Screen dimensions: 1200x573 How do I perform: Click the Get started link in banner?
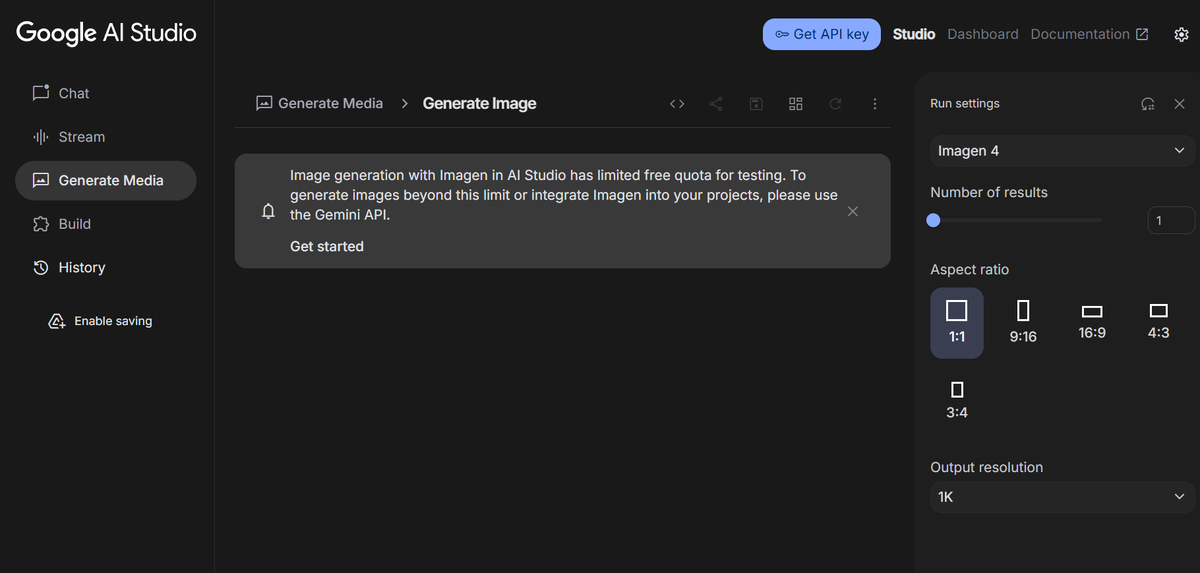click(327, 246)
